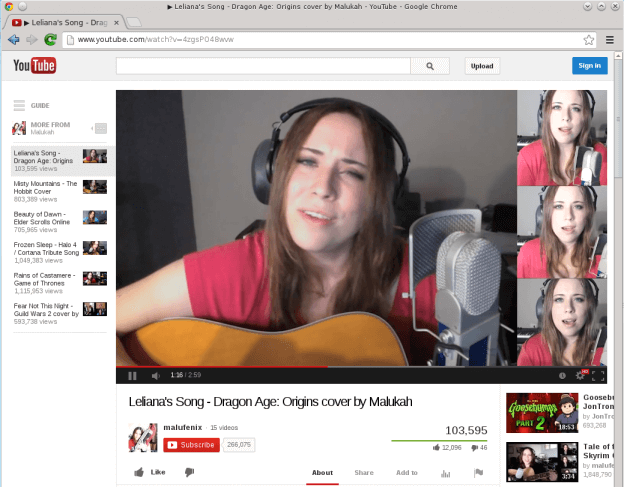Click the Chrome icon in the title bar

pyautogui.click(x=9, y=6)
